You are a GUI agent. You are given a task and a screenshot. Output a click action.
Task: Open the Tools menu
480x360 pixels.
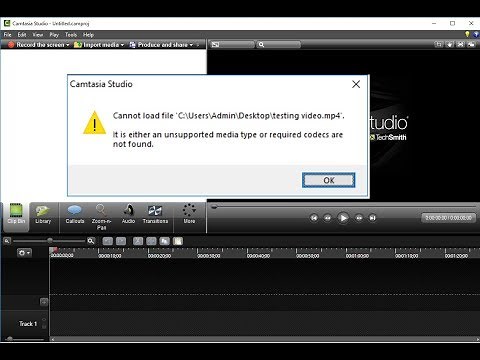pos(71,35)
